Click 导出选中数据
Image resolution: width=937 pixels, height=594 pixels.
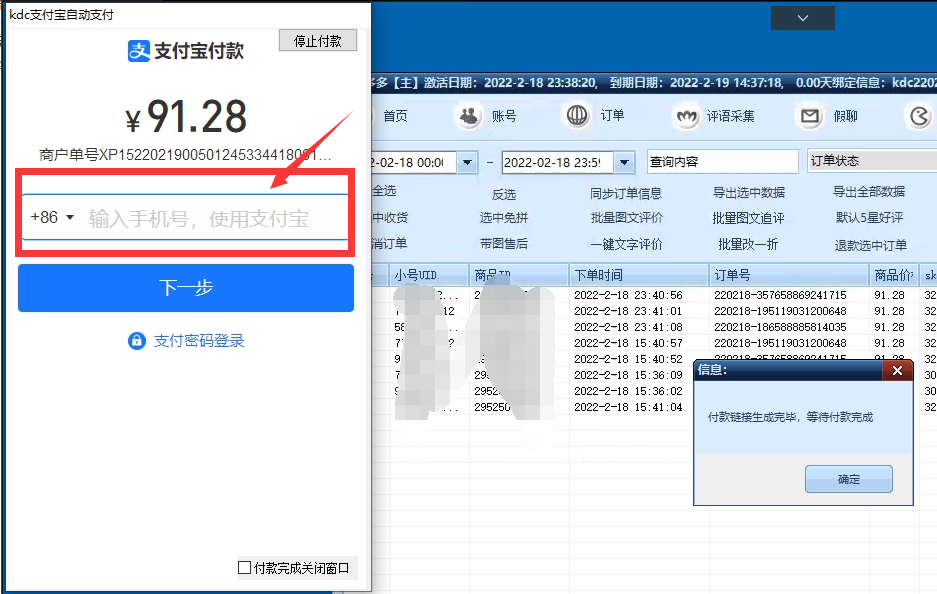[x=749, y=192]
